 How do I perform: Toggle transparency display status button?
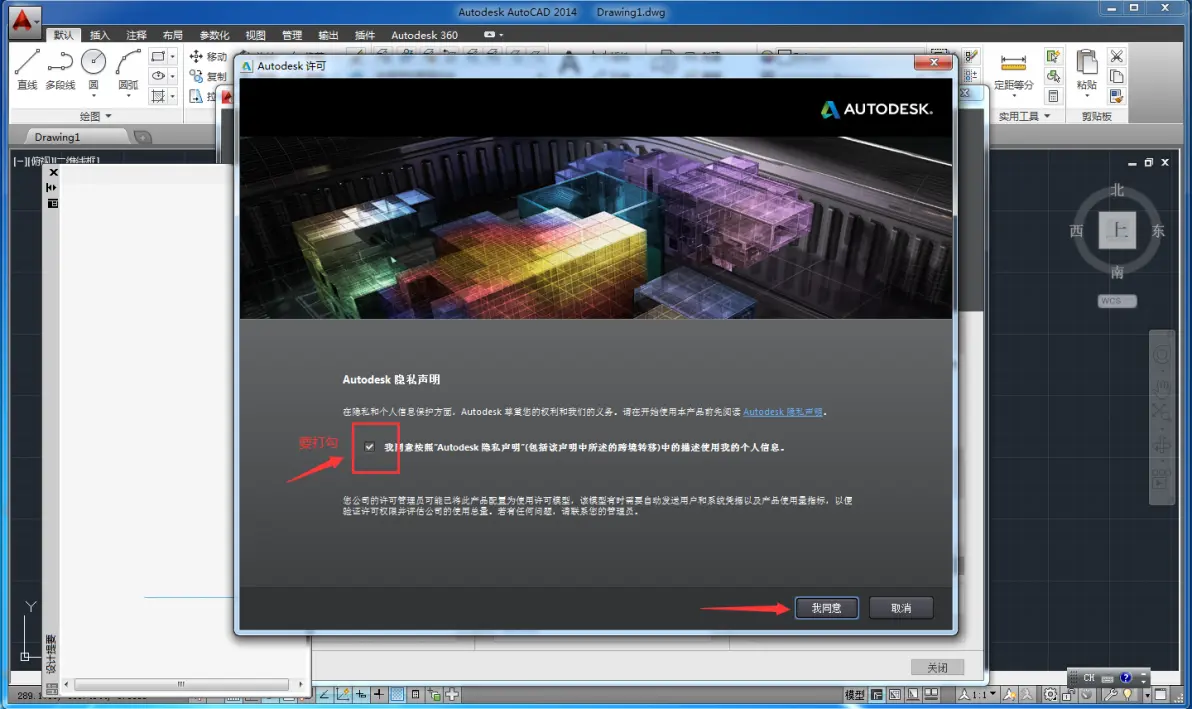pos(398,695)
